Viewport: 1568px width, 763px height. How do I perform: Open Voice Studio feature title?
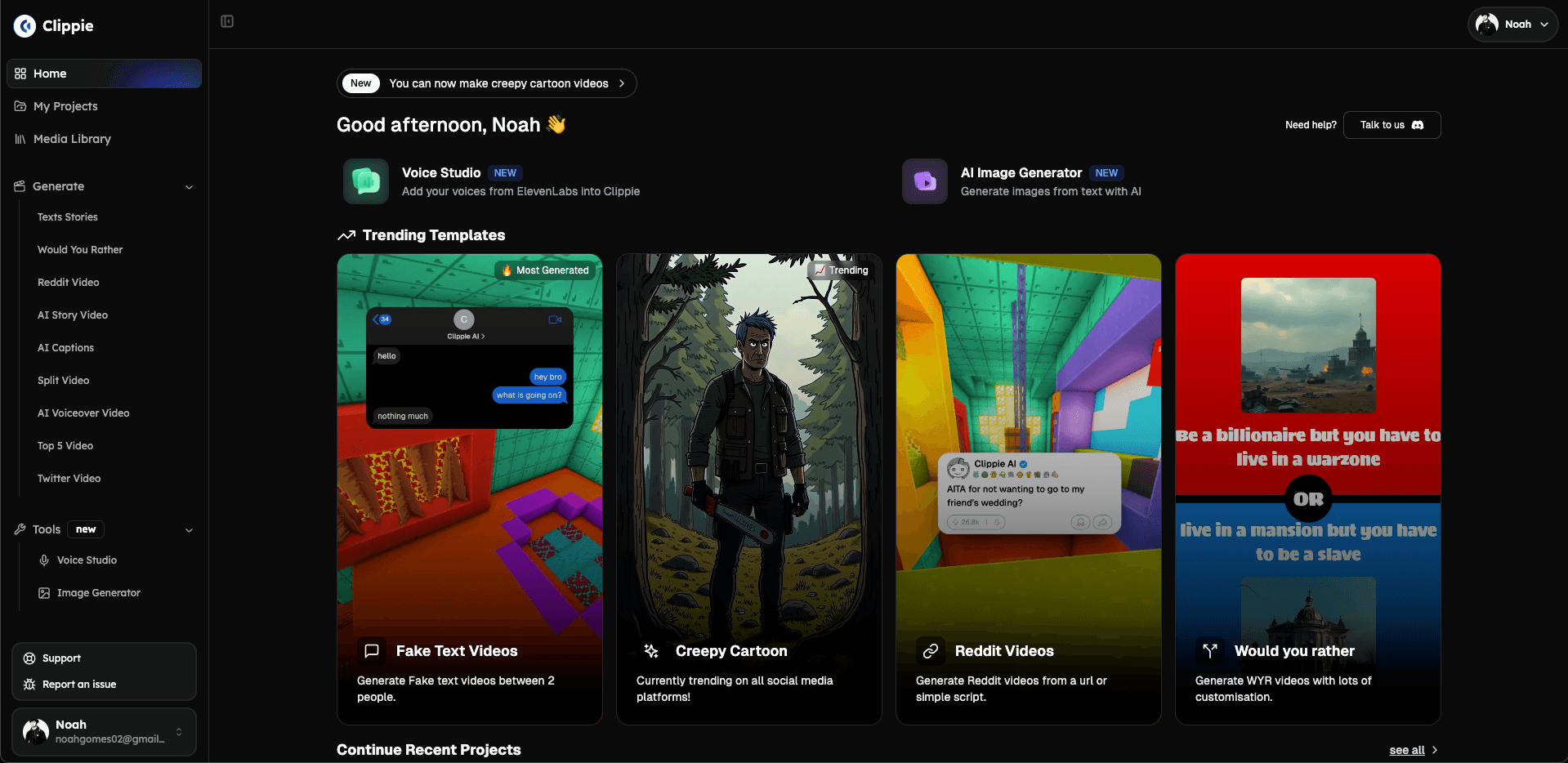(441, 173)
